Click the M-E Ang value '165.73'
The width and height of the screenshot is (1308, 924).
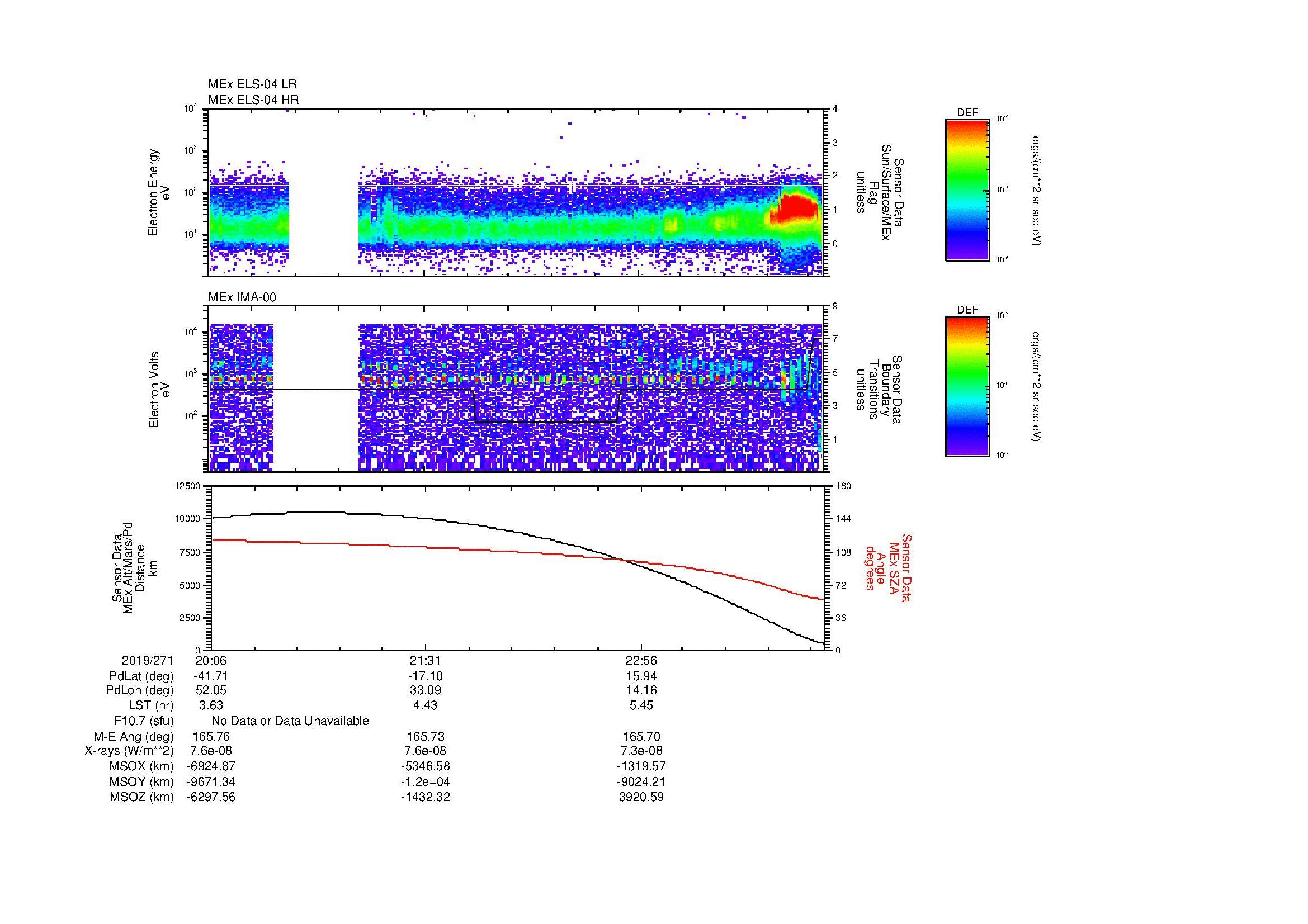425,736
